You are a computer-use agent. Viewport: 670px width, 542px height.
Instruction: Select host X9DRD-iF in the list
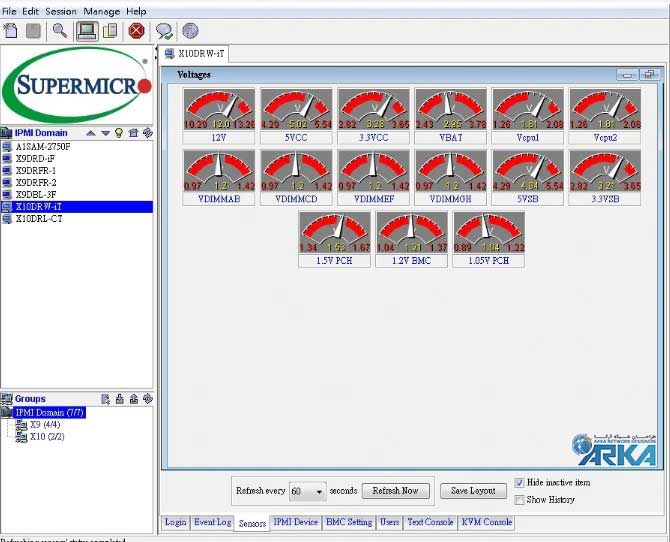pyautogui.click(x=35, y=159)
